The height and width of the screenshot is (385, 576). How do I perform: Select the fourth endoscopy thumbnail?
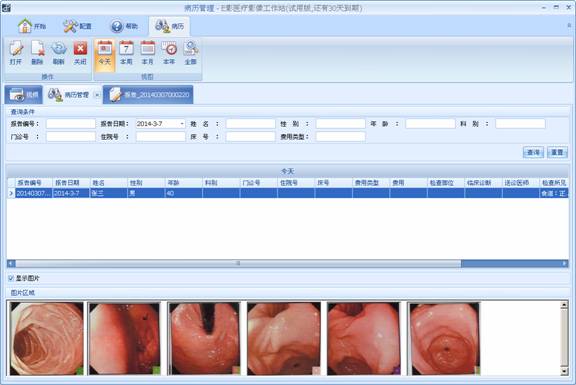(284, 338)
